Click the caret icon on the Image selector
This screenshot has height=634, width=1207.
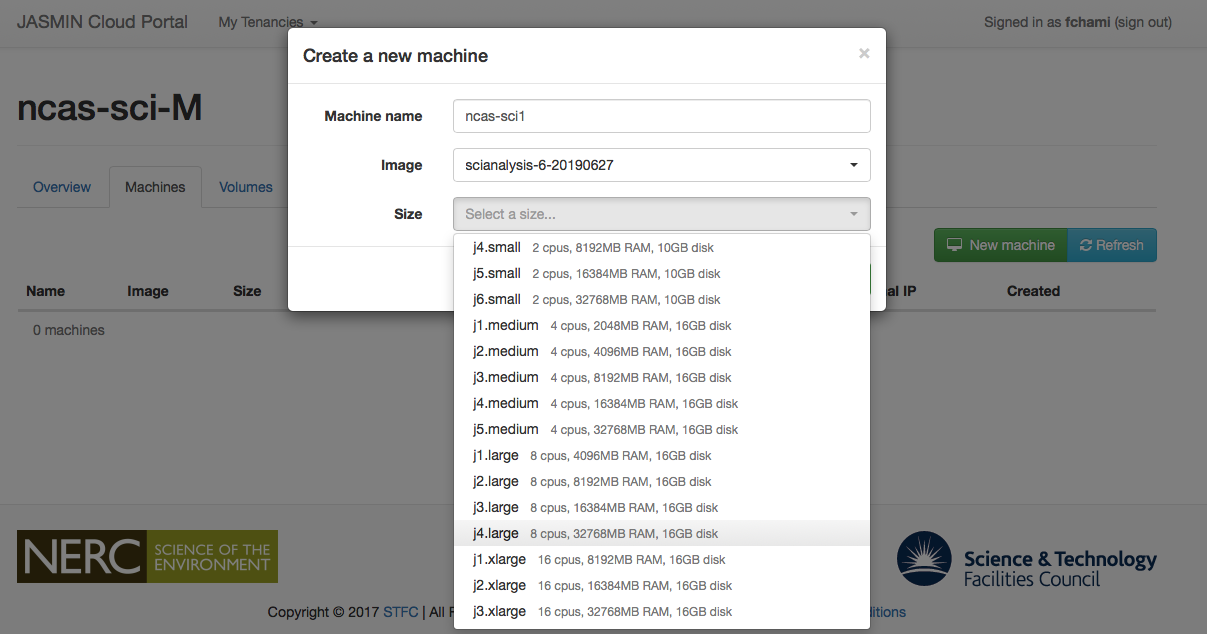(854, 165)
